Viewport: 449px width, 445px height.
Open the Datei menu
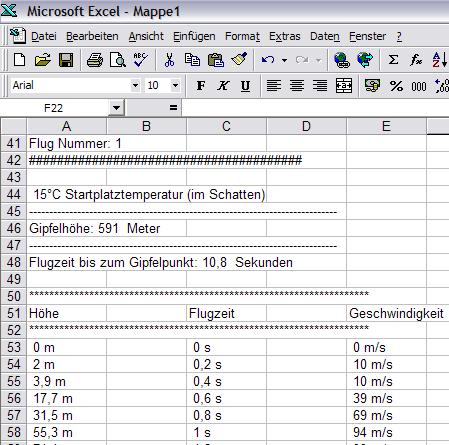(44, 36)
